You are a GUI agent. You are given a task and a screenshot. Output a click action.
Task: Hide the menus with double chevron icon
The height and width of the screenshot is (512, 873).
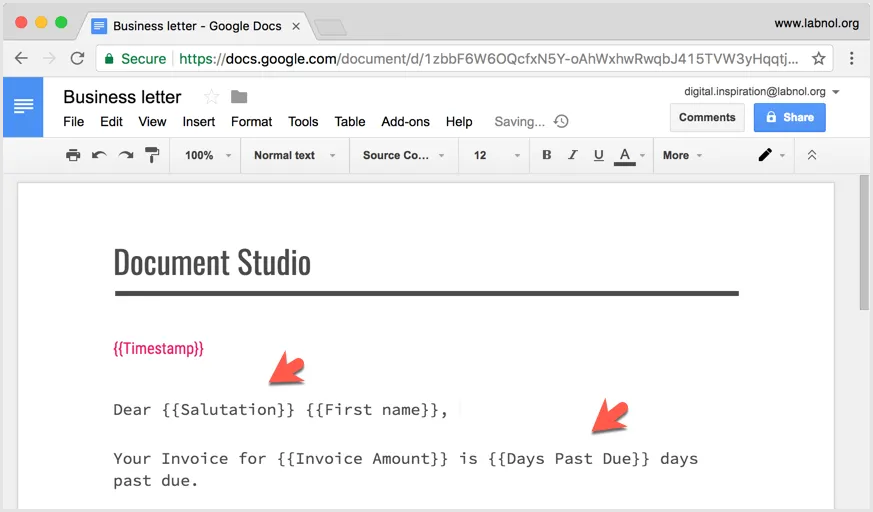[x=812, y=155]
